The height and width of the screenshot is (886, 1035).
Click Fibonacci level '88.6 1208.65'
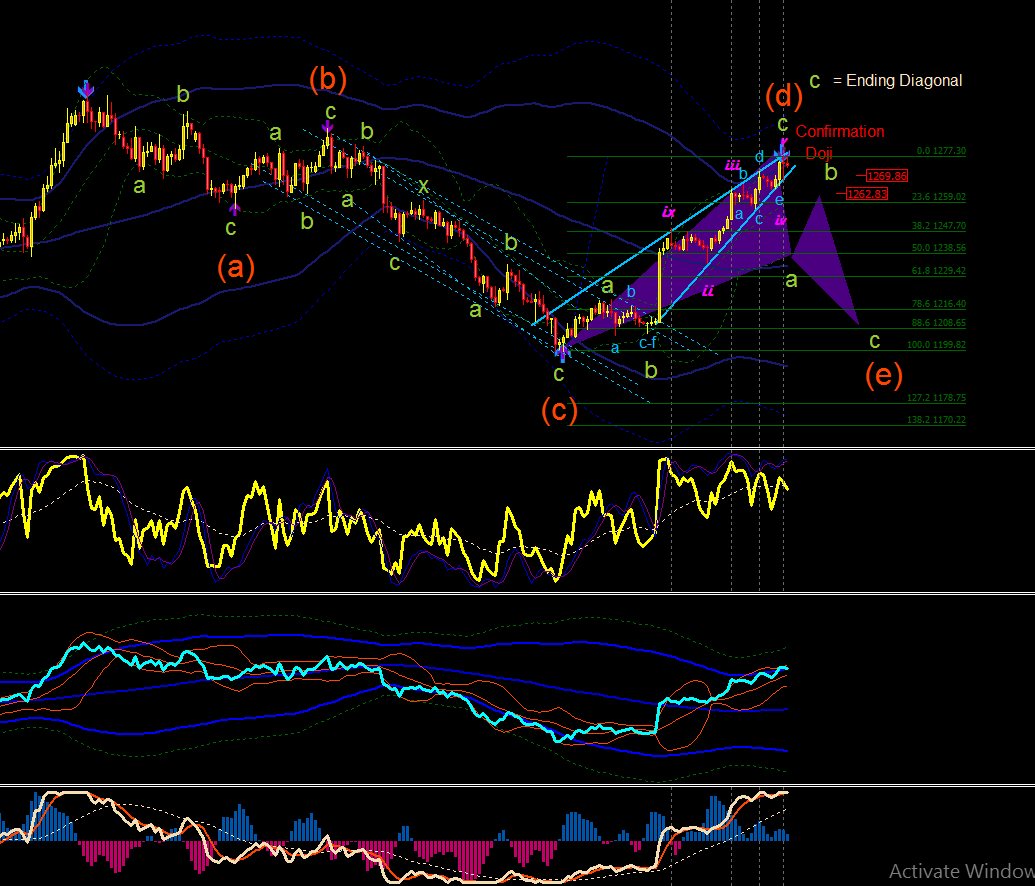pyautogui.click(x=939, y=323)
